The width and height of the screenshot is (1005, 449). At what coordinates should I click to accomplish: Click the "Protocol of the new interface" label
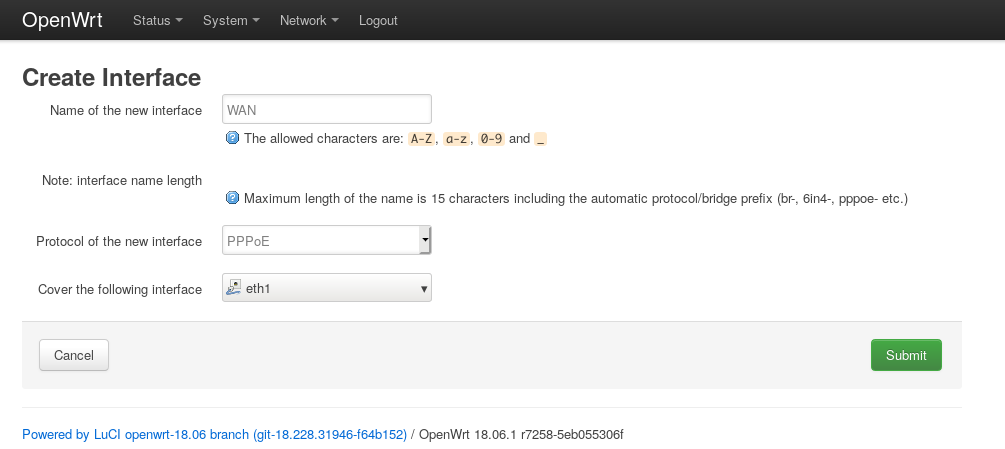[x=119, y=242]
